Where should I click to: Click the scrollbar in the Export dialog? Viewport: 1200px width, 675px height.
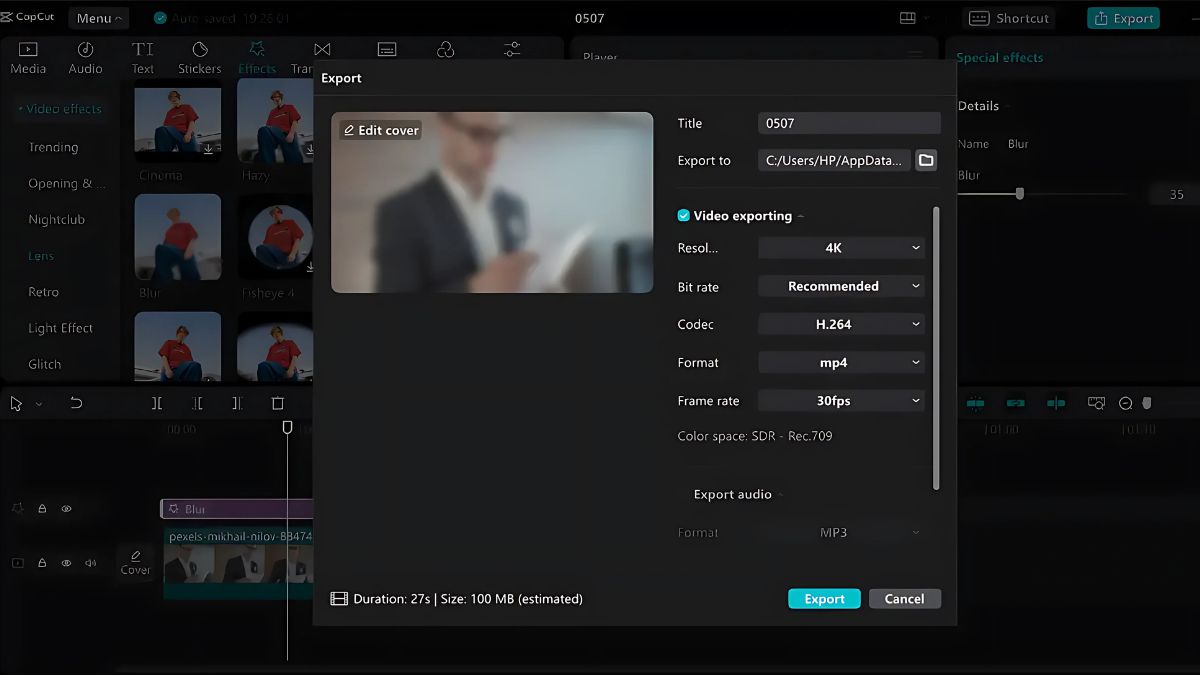[x=936, y=348]
